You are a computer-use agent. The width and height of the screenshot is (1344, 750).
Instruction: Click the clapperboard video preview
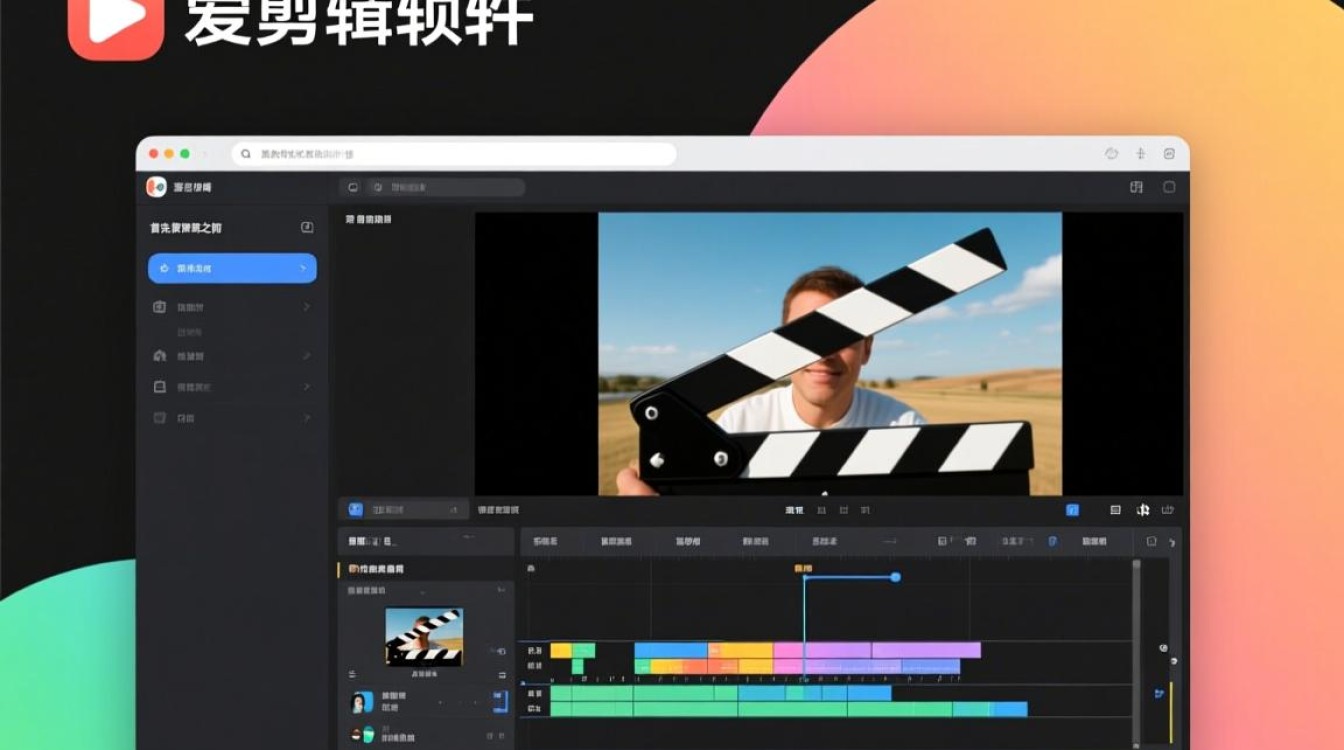[830, 353]
